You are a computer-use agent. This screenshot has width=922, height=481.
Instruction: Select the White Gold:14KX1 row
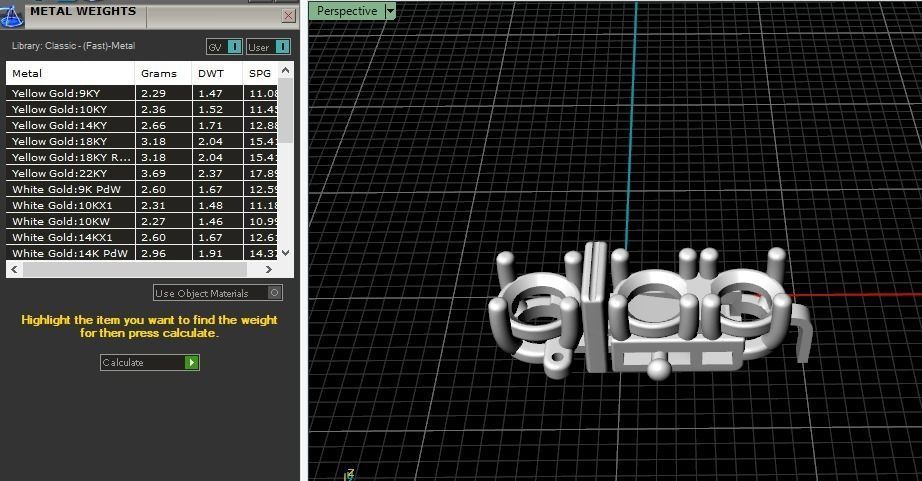pyautogui.click(x=142, y=237)
